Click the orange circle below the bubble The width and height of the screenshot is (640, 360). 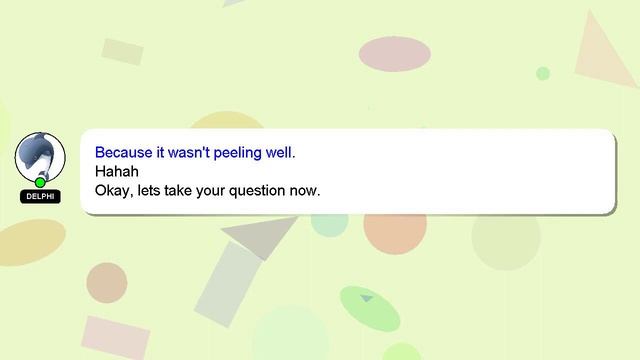pos(395,233)
